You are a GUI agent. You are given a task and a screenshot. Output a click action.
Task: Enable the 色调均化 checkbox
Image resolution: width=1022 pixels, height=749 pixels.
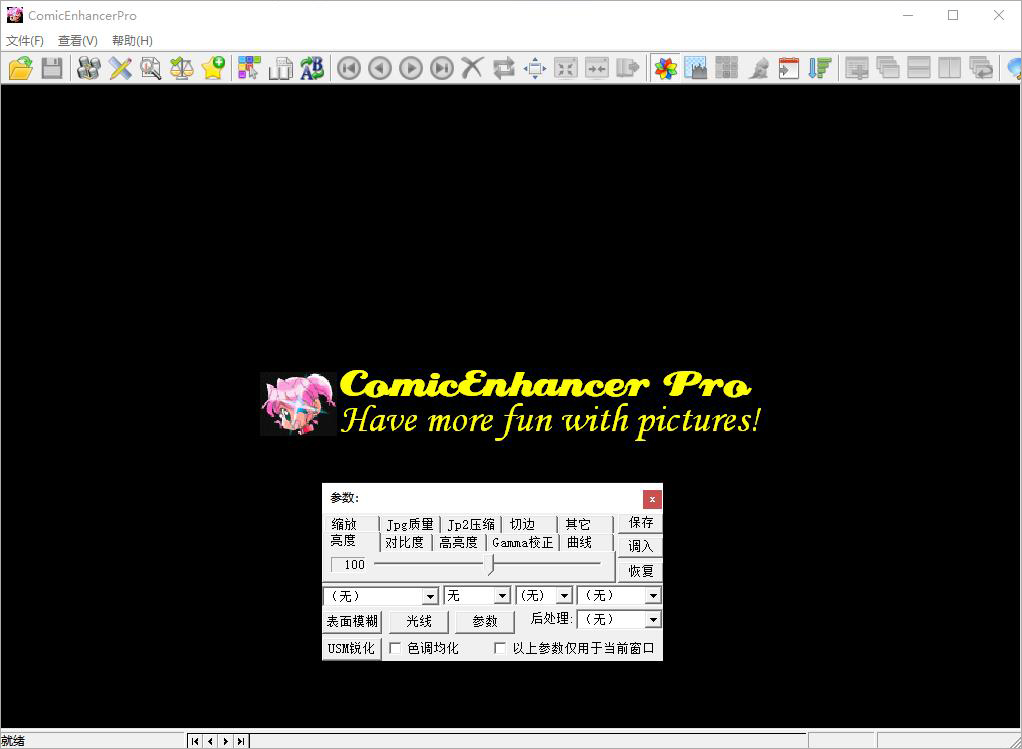[395, 648]
